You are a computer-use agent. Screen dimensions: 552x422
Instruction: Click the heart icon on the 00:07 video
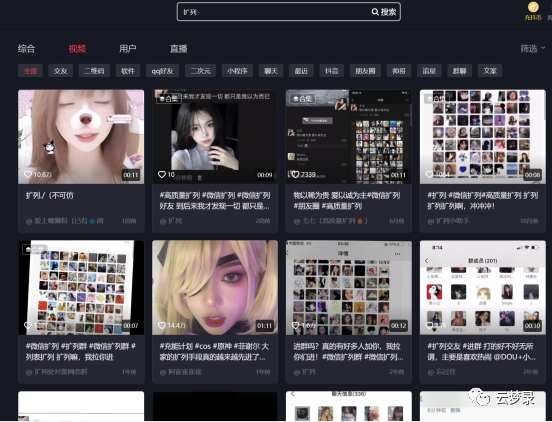coord(28,325)
